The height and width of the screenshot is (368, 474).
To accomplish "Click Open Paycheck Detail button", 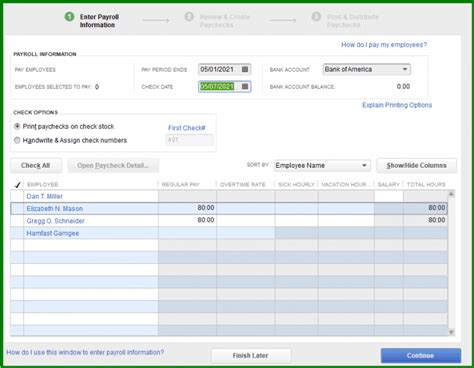I will click(x=113, y=166).
